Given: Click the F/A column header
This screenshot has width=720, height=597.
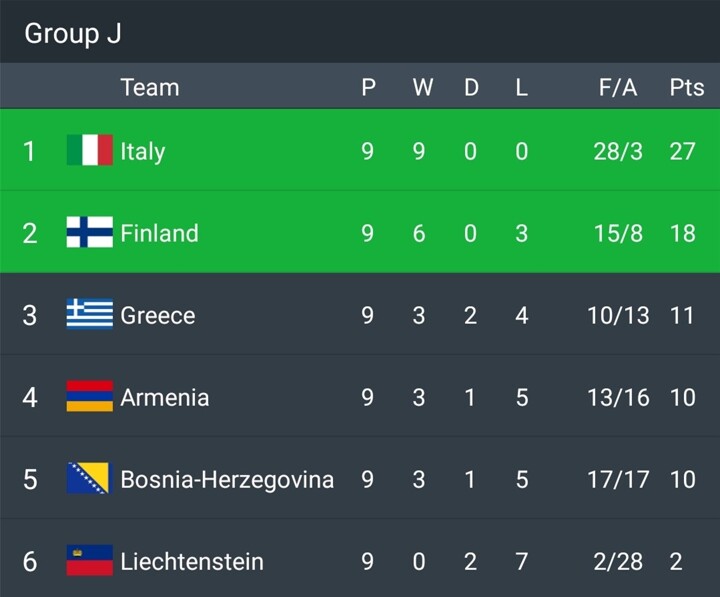Looking at the screenshot, I should coord(618,88).
